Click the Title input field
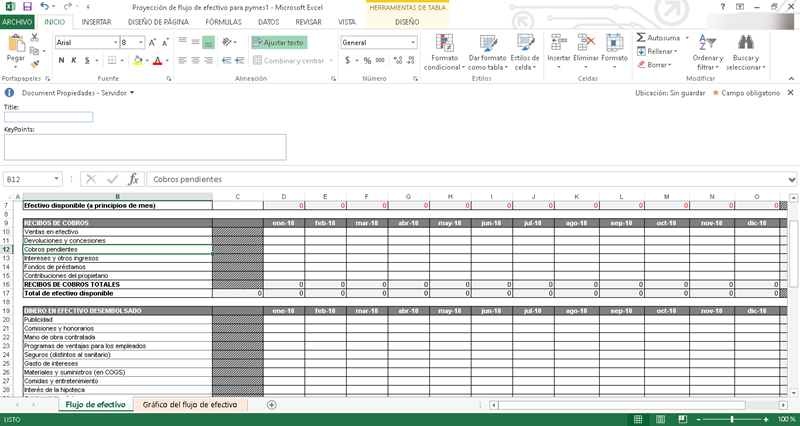This screenshot has width=800, height=426. click(x=48, y=117)
